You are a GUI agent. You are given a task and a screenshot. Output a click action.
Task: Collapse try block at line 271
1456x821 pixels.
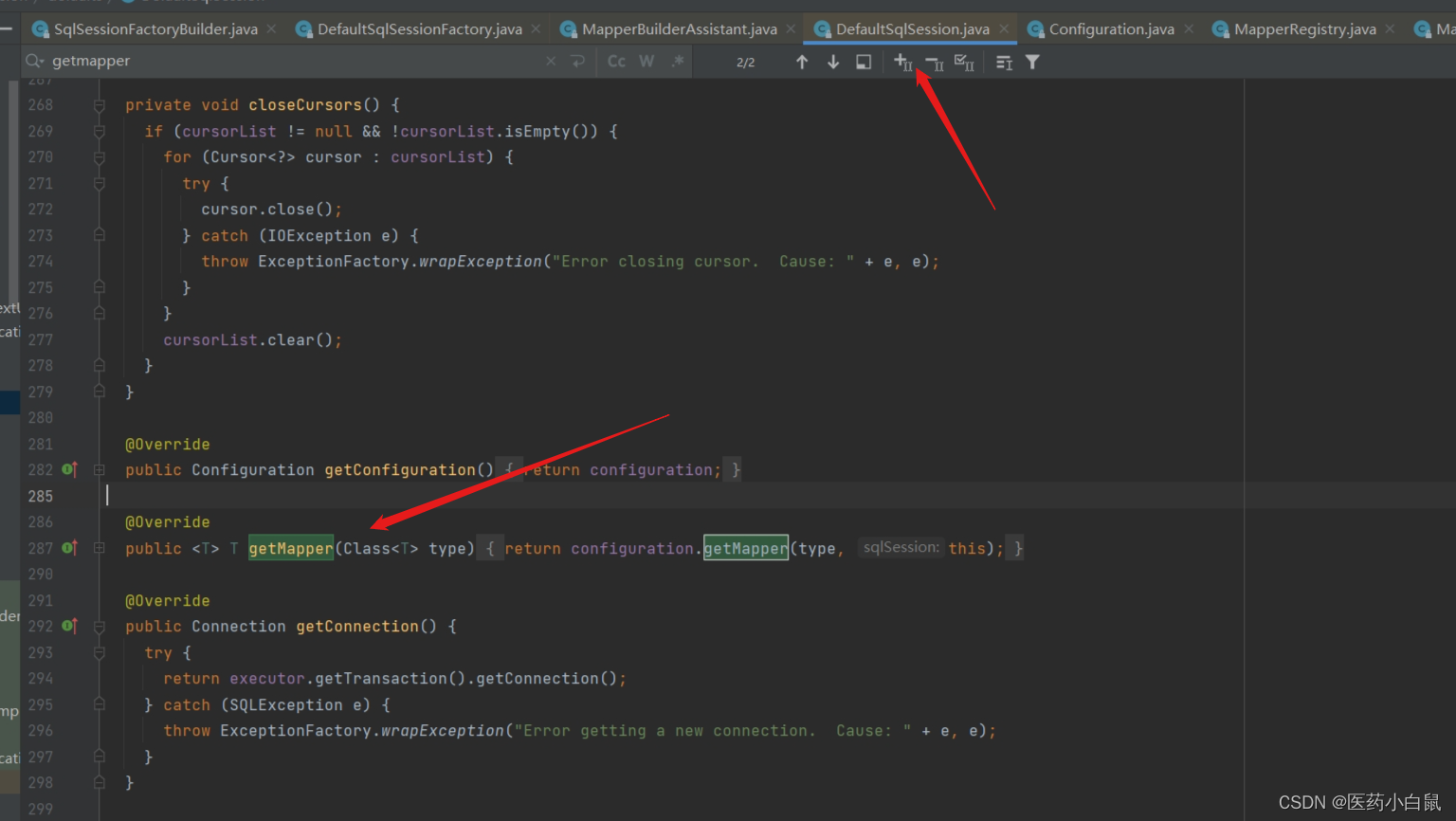tap(100, 183)
